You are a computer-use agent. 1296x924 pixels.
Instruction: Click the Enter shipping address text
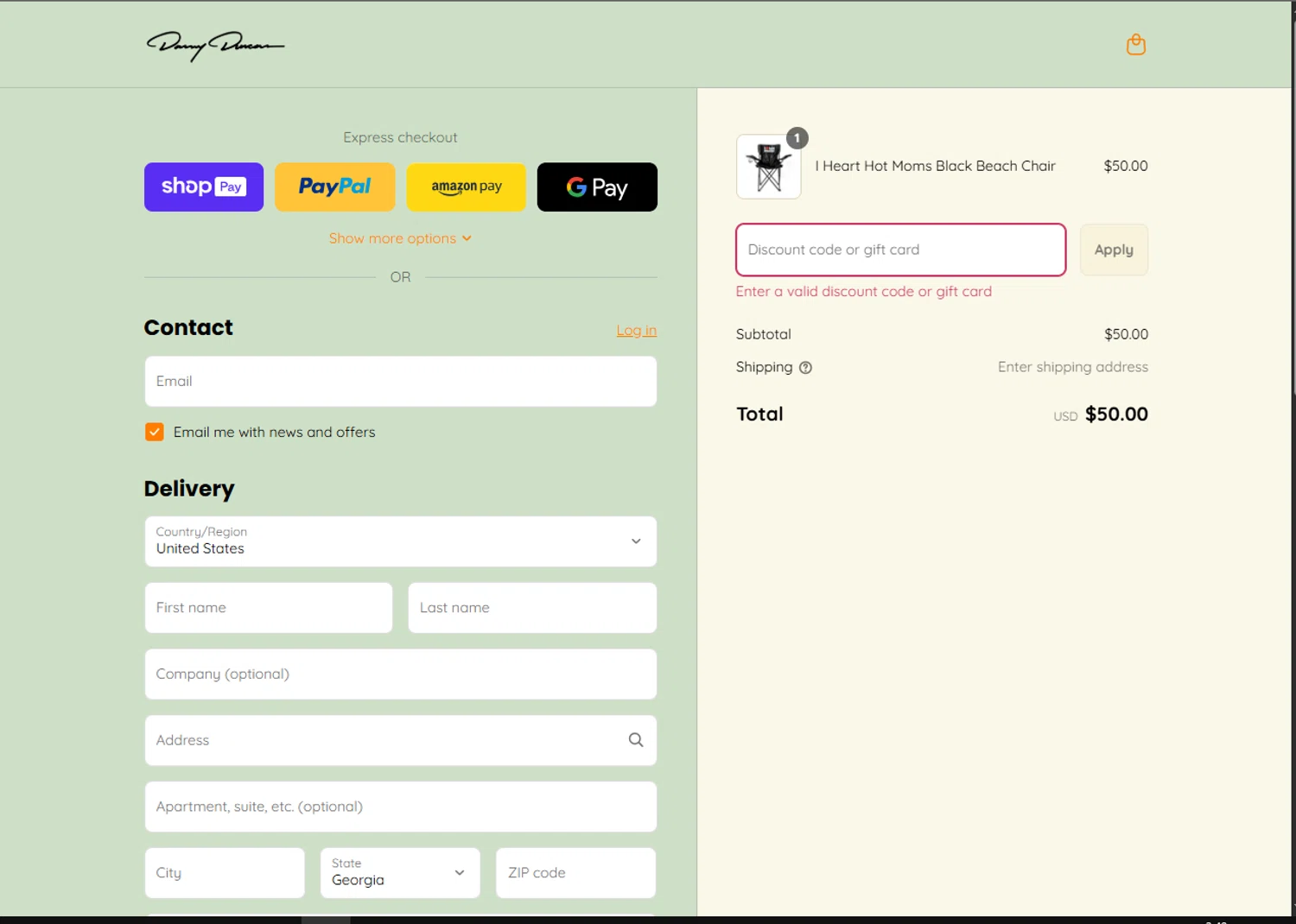coord(1073,367)
